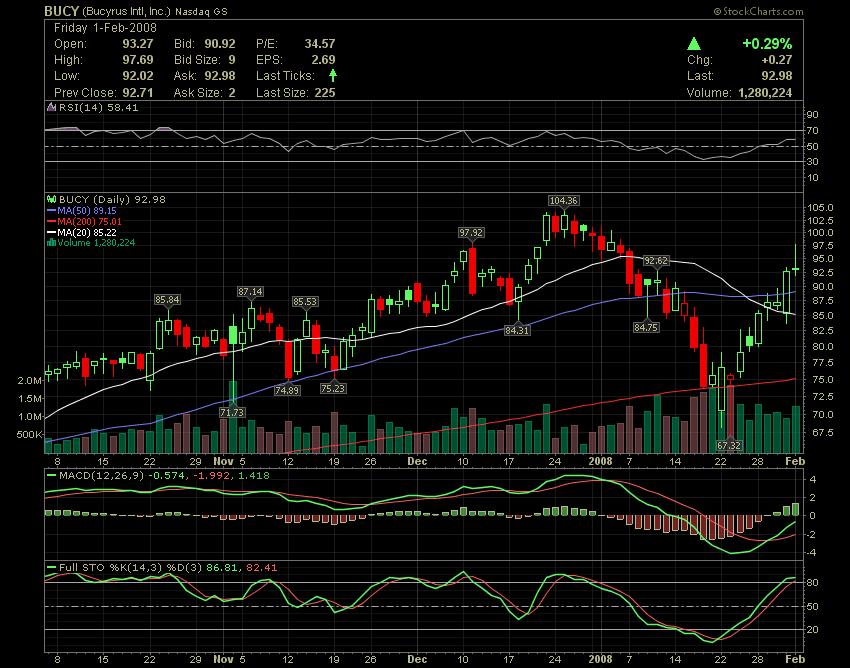Click the RSI(14) 58.41 label
Viewport: 850px width, 668px height.
[x=99, y=107]
